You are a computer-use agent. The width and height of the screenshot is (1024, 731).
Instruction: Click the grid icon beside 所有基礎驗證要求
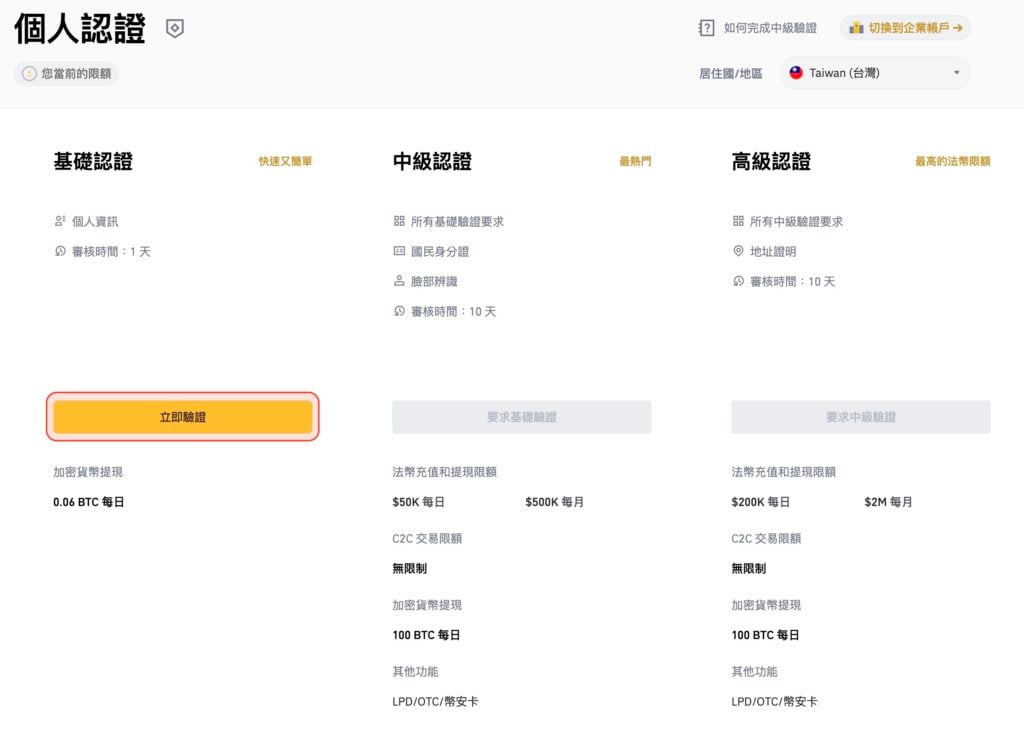pos(399,221)
